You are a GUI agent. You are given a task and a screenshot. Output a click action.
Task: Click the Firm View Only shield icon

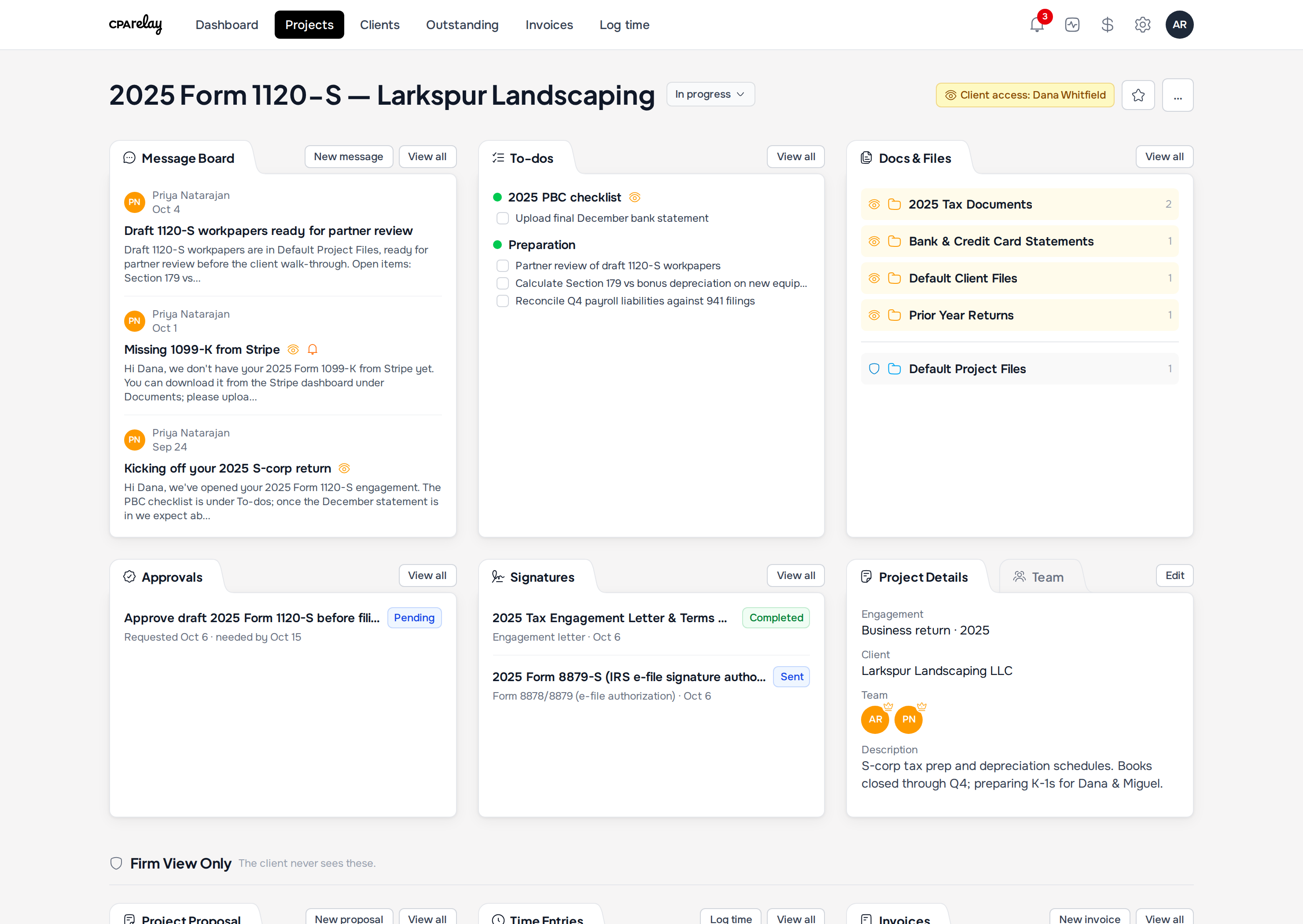point(116,863)
